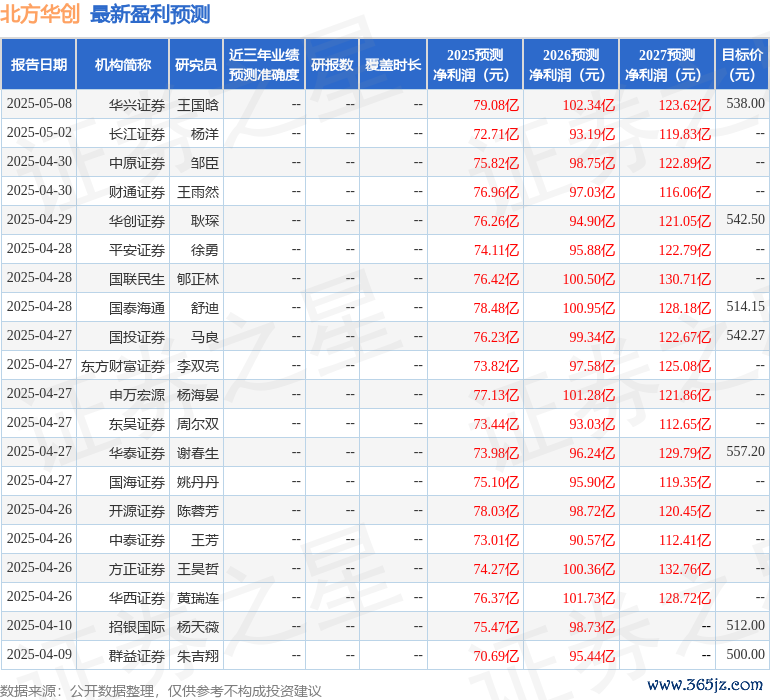Click researcher name 马良
This screenshot has width=770, height=700.
205,336
